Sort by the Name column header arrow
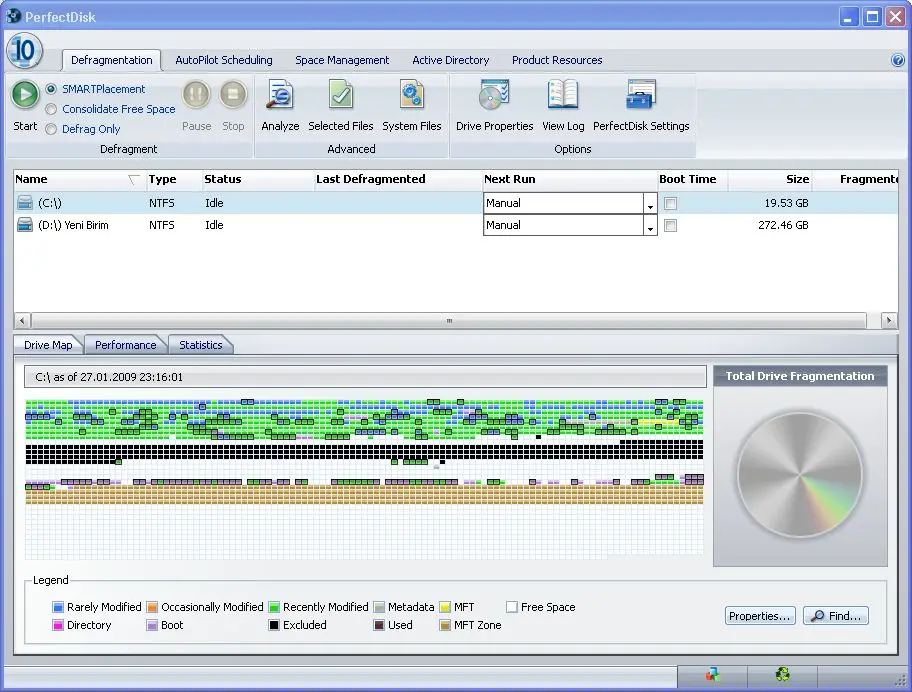The image size is (912, 692). pyautogui.click(x=134, y=180)
